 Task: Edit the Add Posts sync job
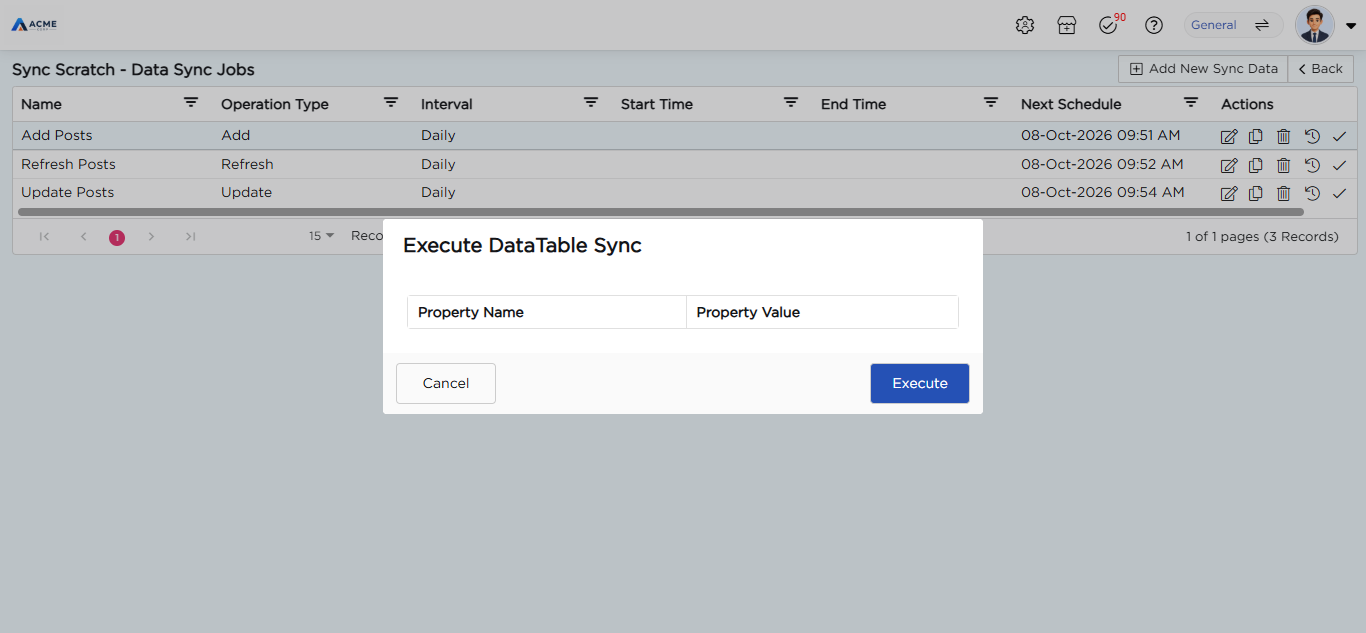[x=1229, y=137]
